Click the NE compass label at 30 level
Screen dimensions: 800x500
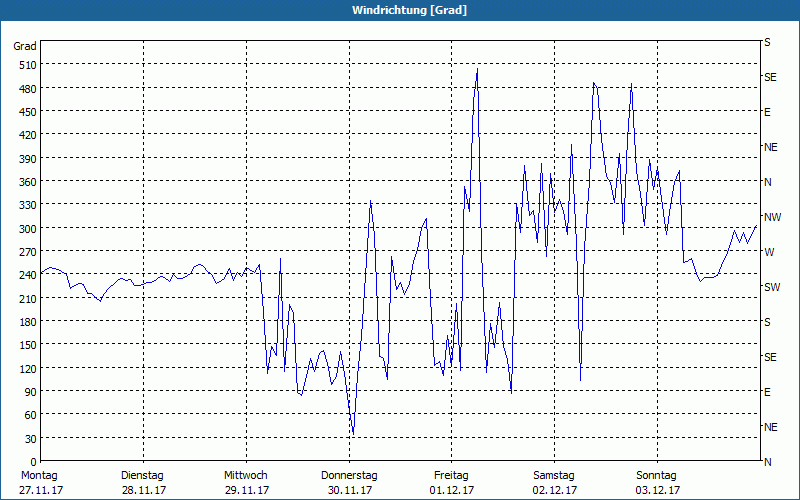click(771, 427)
